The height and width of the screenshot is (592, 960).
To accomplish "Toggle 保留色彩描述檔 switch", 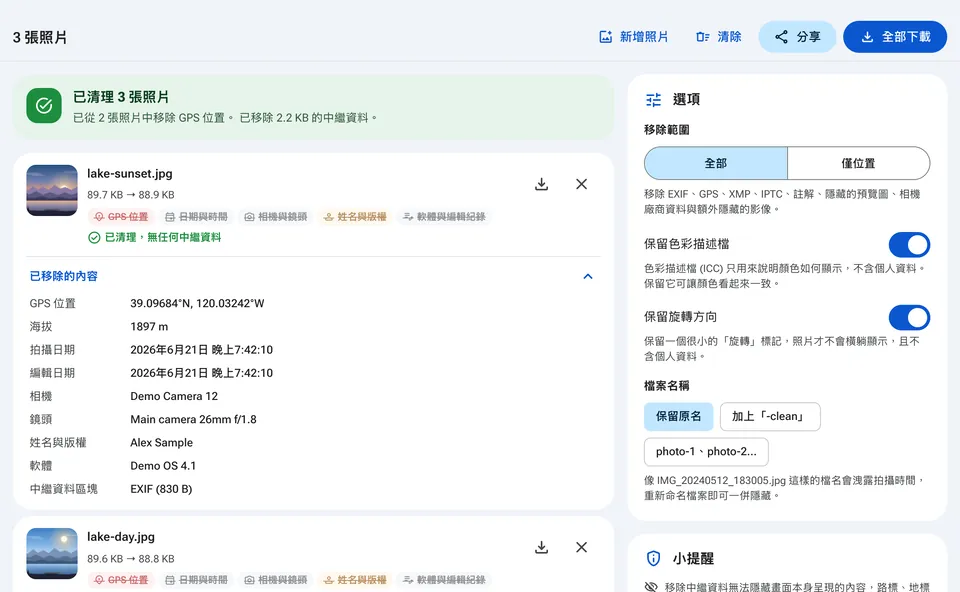I will tap(909, 245).
